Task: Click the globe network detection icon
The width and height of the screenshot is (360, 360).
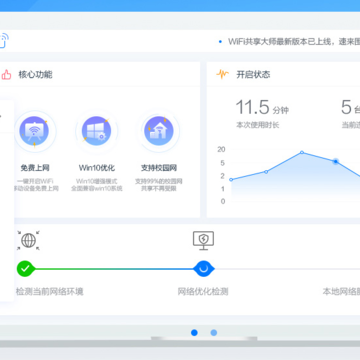Action: click(28, 240)
